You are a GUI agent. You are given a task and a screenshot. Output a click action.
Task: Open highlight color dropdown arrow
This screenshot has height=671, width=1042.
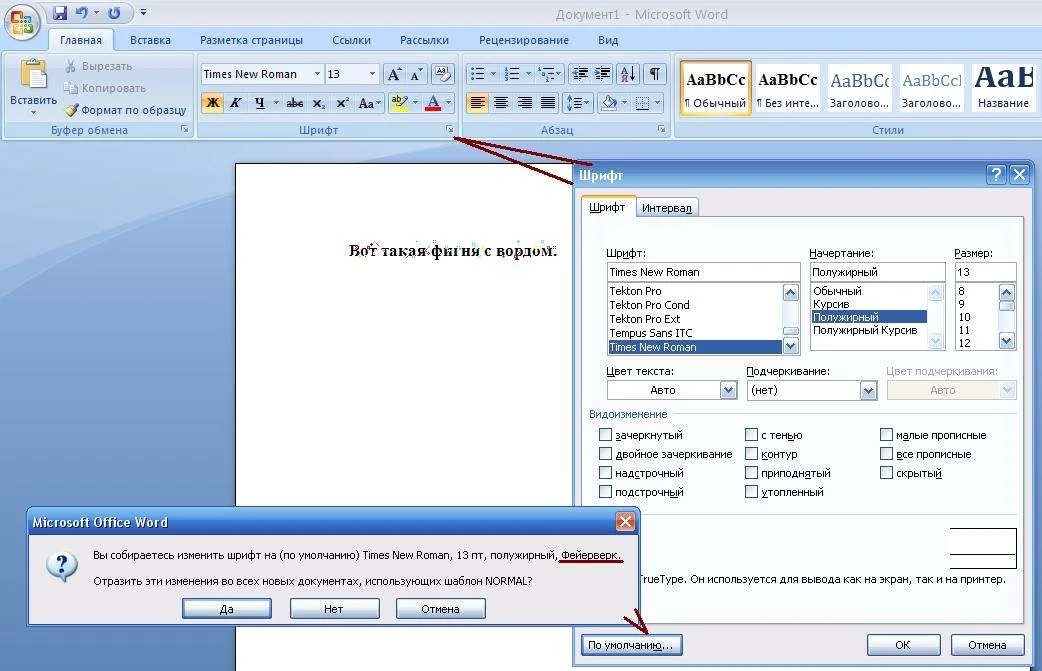(x=416, y=103)
